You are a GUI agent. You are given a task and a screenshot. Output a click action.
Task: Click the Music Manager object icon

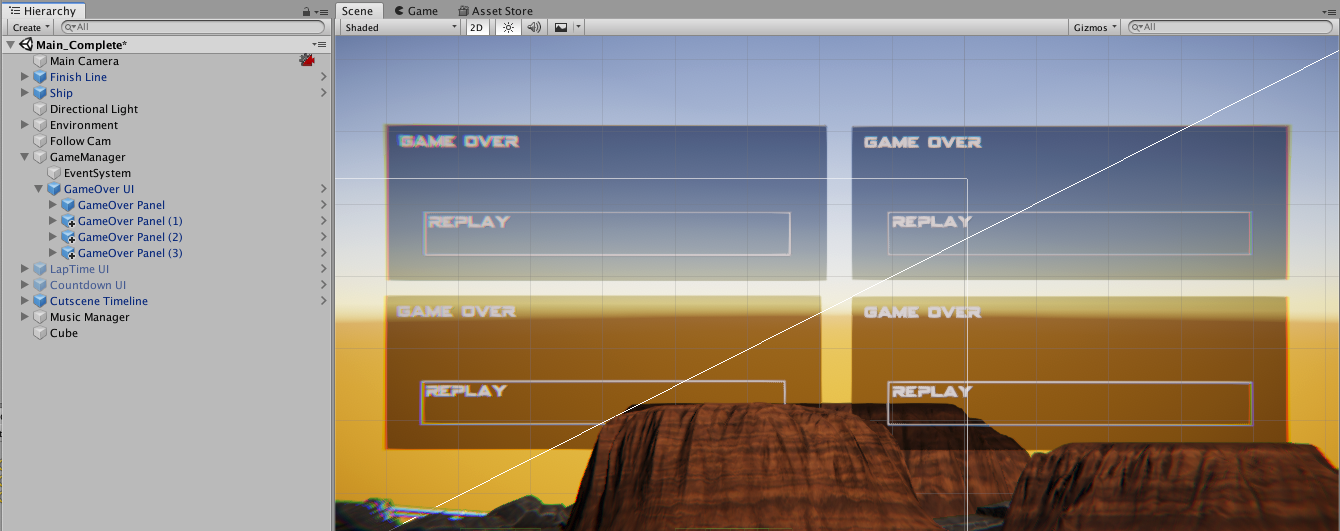coord(40,317)
